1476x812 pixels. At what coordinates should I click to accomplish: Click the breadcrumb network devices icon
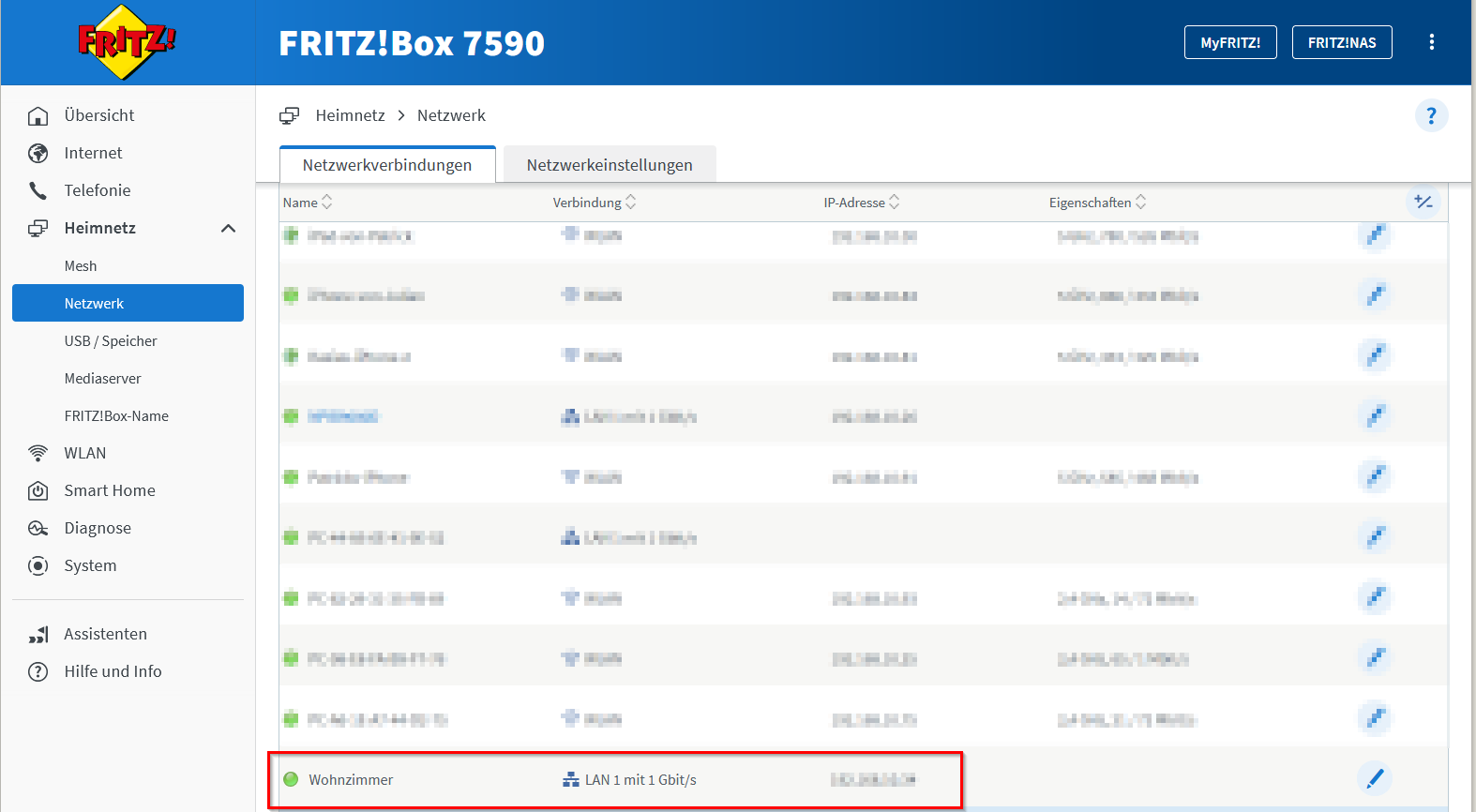click(x=289, y=115)
